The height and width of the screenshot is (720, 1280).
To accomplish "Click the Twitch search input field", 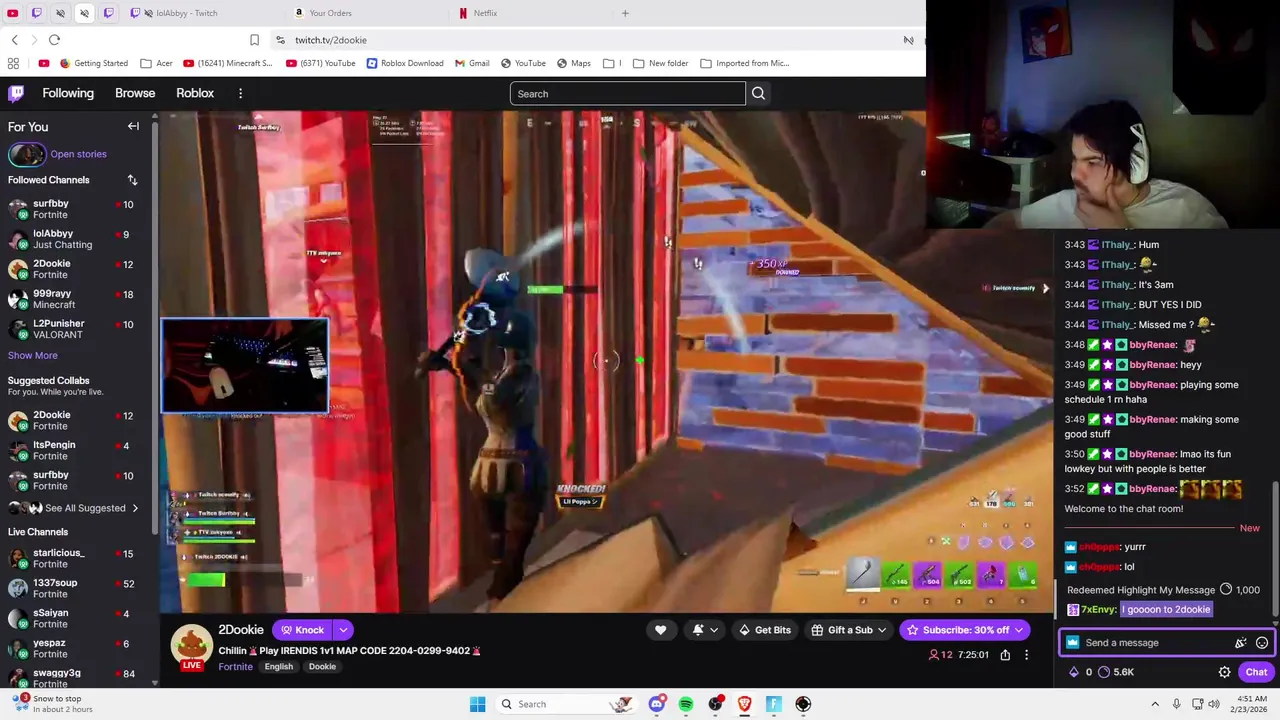I will (627, 94).
